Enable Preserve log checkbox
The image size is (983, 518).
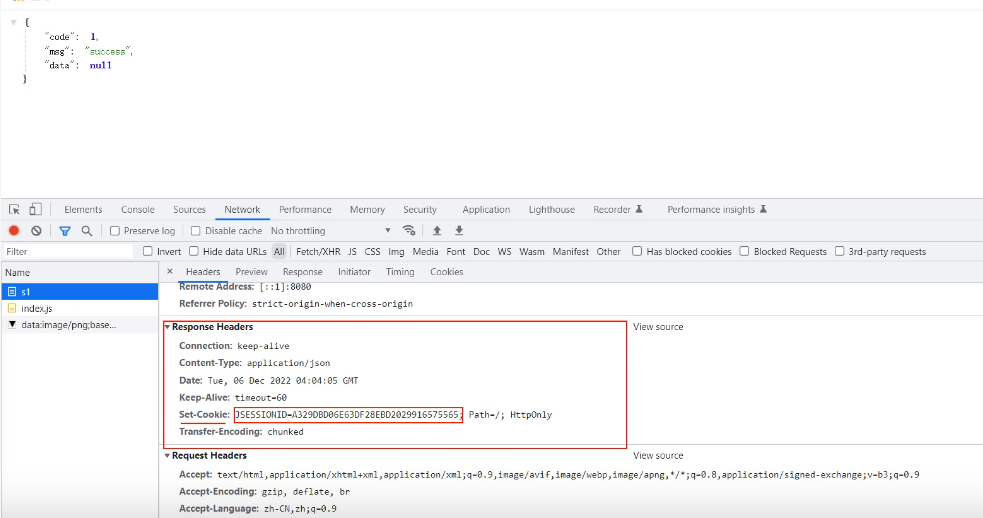click(x=115, y=231)
